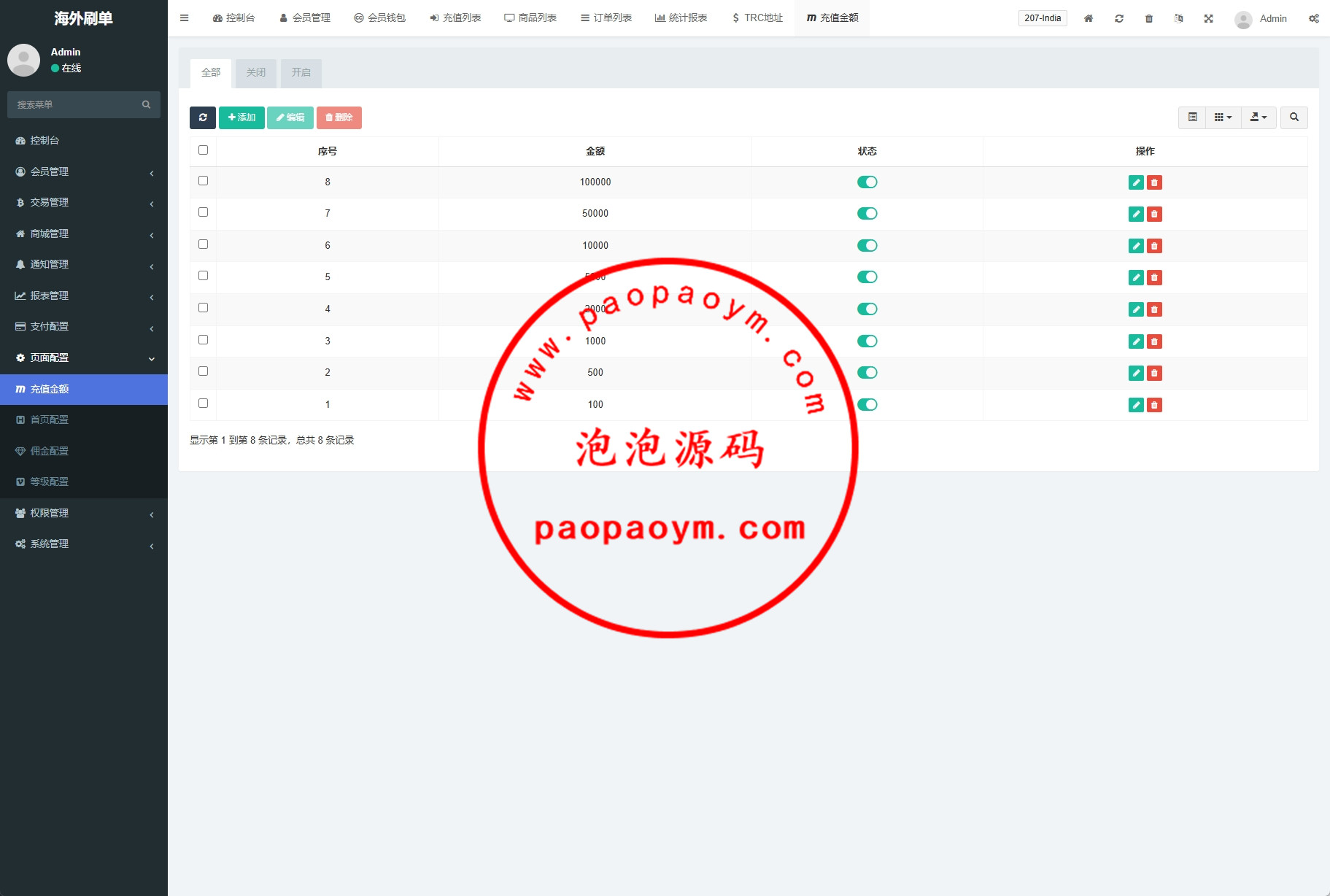Select the checkbox for row 3
This screenshot has height=896, width=1330.
click(x=203, y=340)
